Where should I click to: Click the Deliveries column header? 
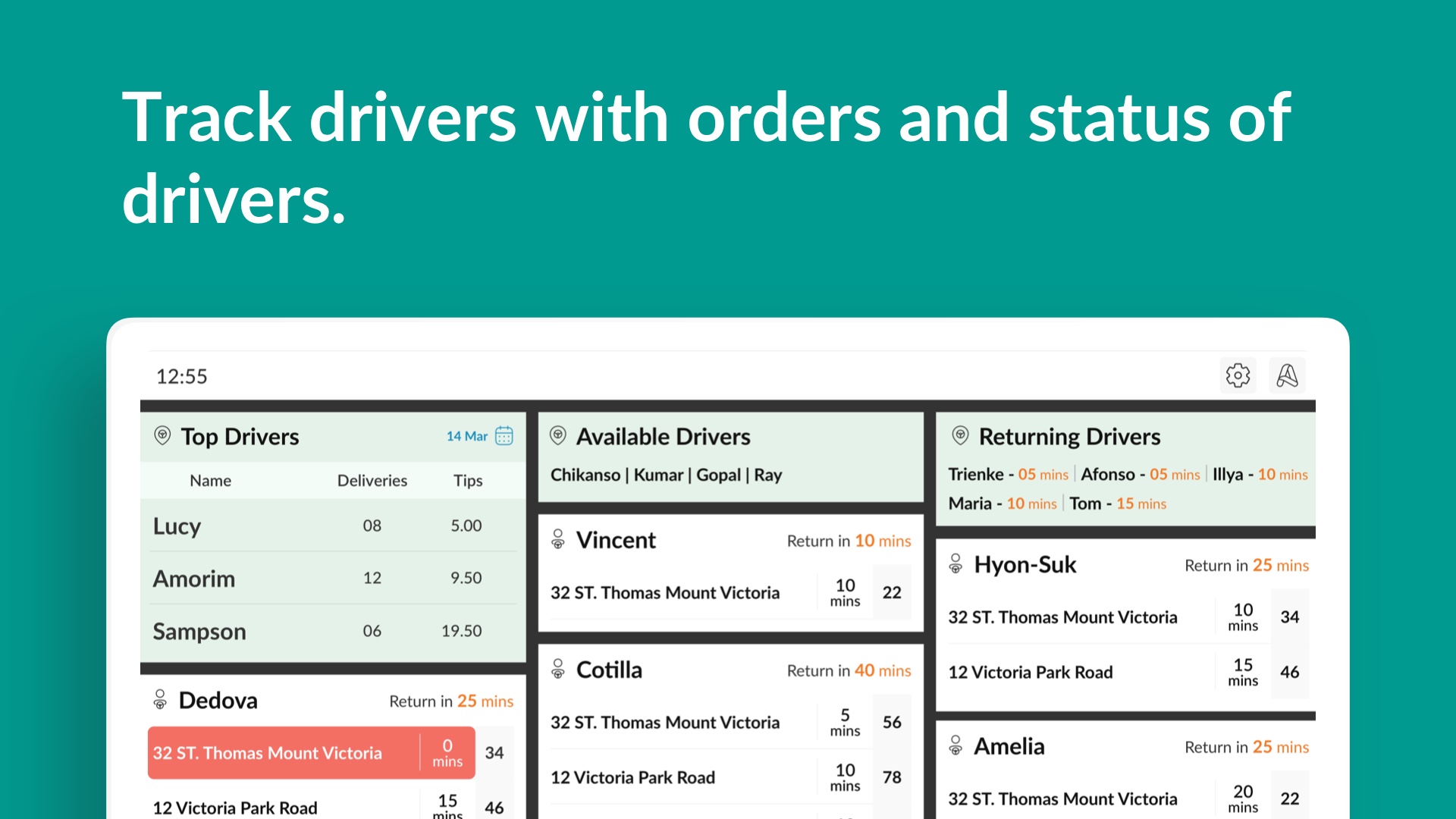pos(372,480)
